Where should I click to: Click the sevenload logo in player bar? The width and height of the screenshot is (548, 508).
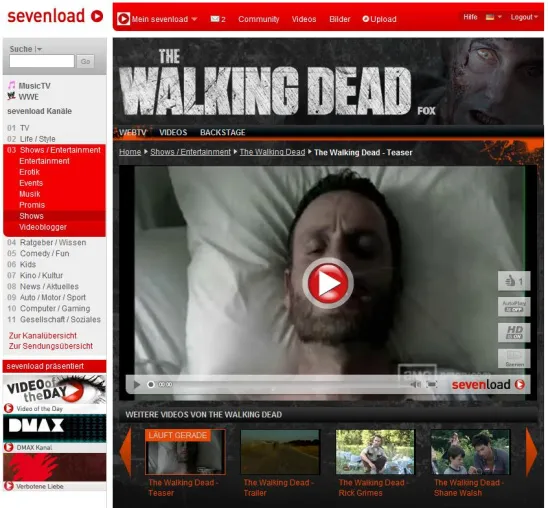(x=488, y=384)
